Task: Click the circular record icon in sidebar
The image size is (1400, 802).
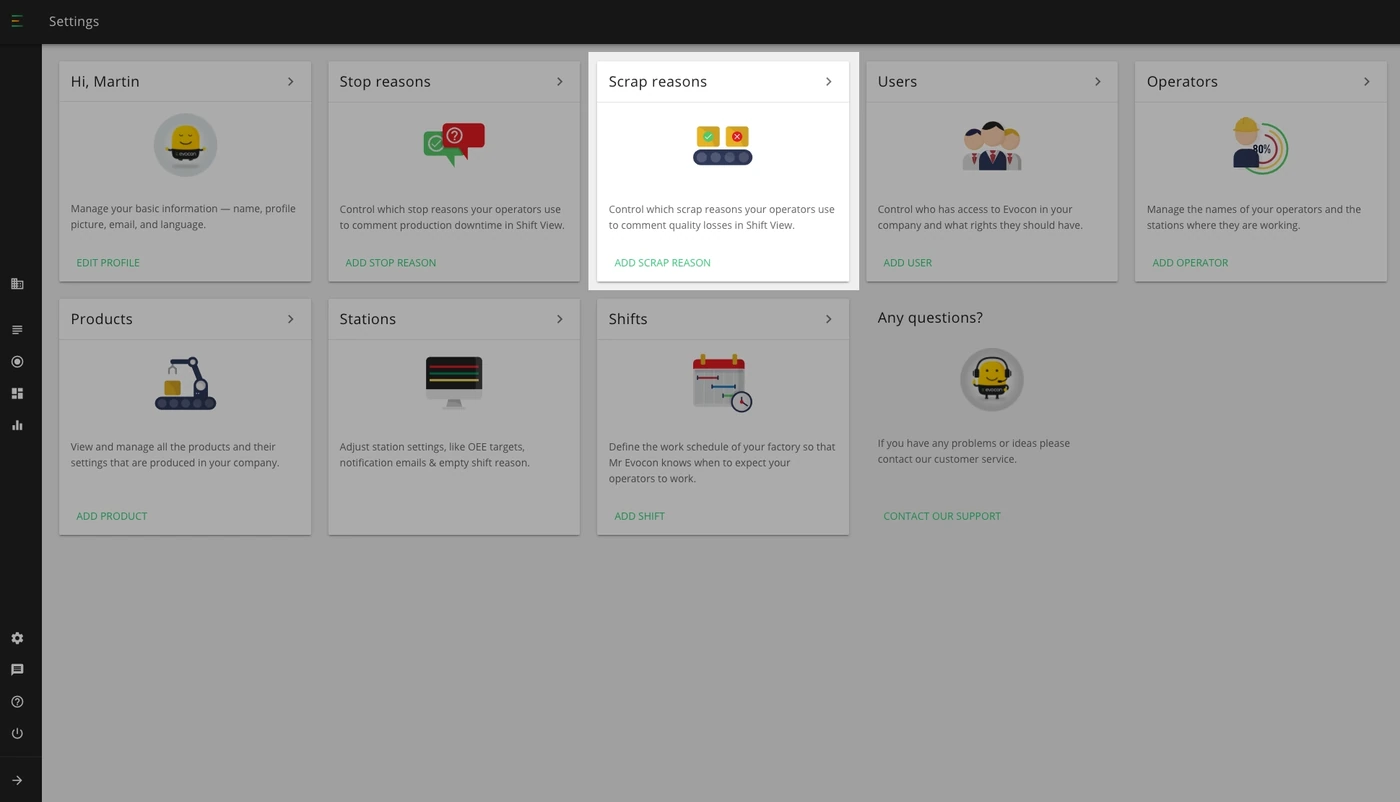Action: coord(17,362)
